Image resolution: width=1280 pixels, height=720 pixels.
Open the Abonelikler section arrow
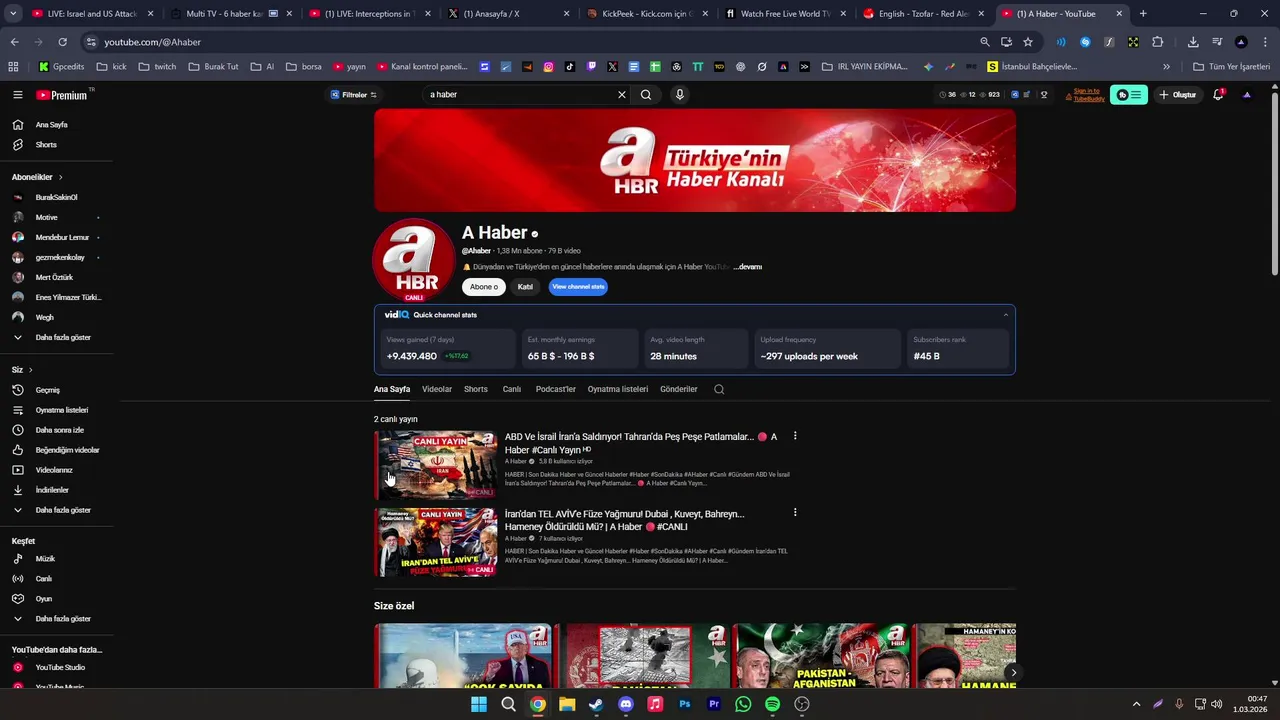point(60,177)
